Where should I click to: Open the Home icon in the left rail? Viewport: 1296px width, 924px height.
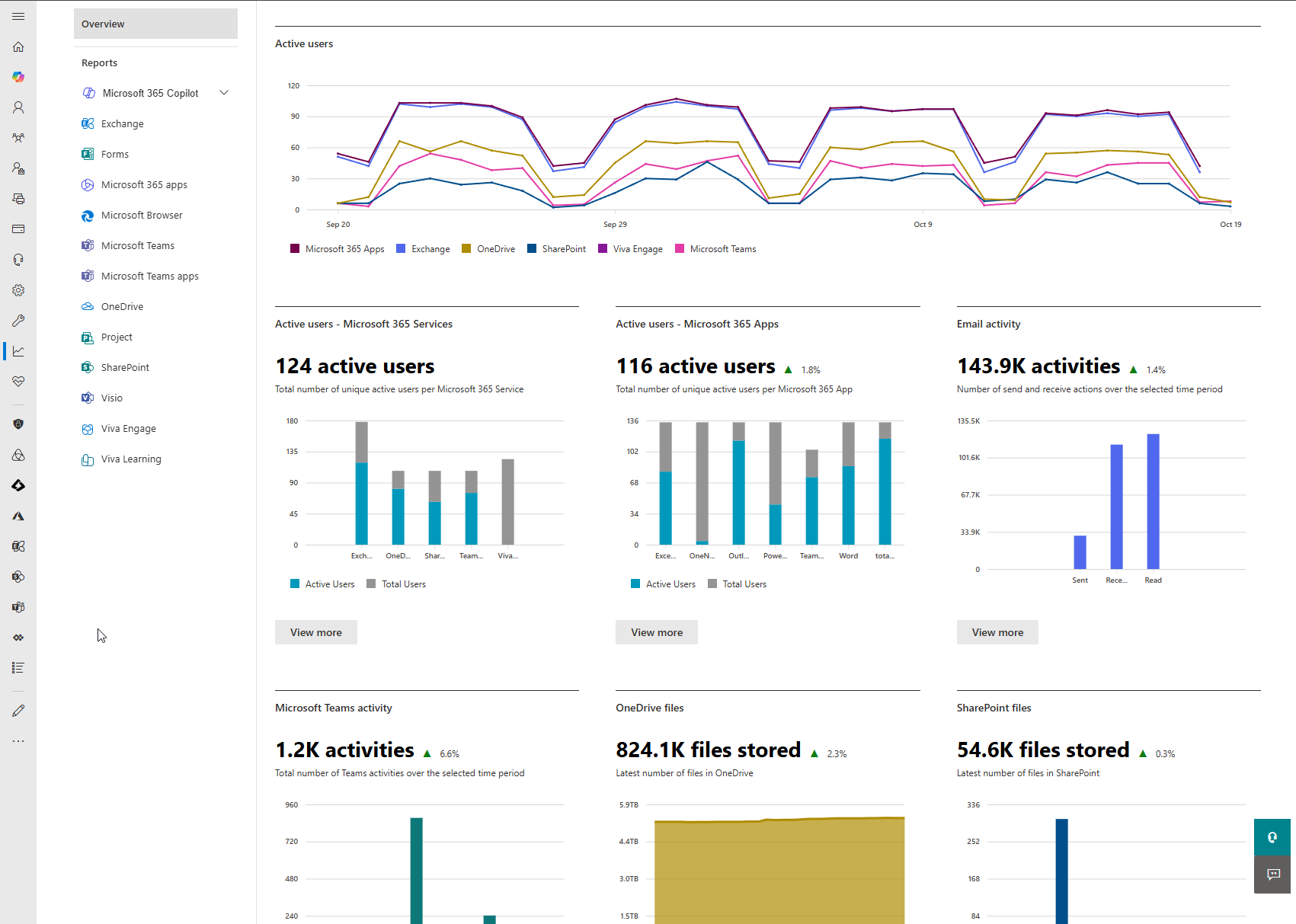(x=18, y=46)
